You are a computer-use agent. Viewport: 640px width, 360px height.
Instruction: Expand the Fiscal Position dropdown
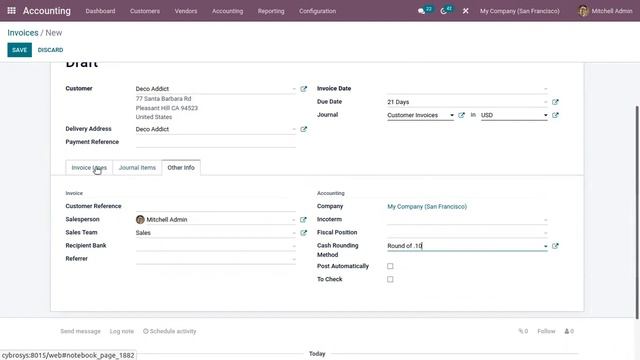click(545, 233)
